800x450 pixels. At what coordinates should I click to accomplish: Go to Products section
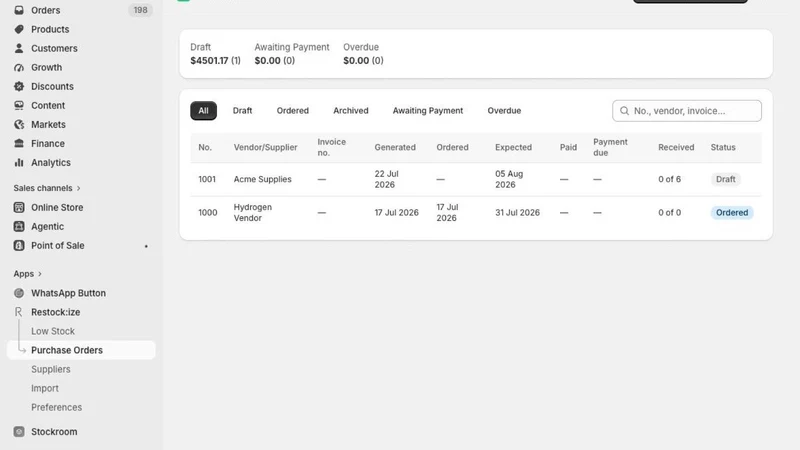point(50,29)
